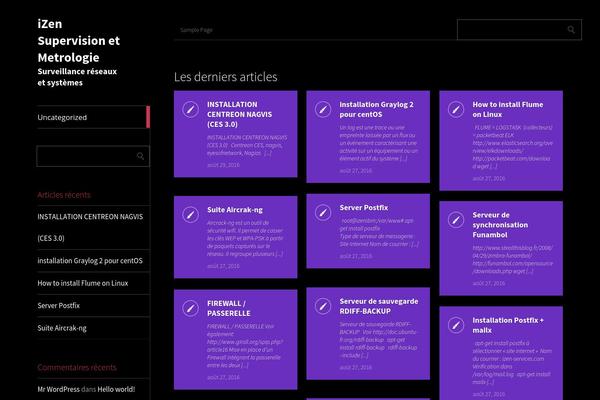Open the Sample Page menu item
Viewport: 600px width, 400px height.
coord(196,30)
